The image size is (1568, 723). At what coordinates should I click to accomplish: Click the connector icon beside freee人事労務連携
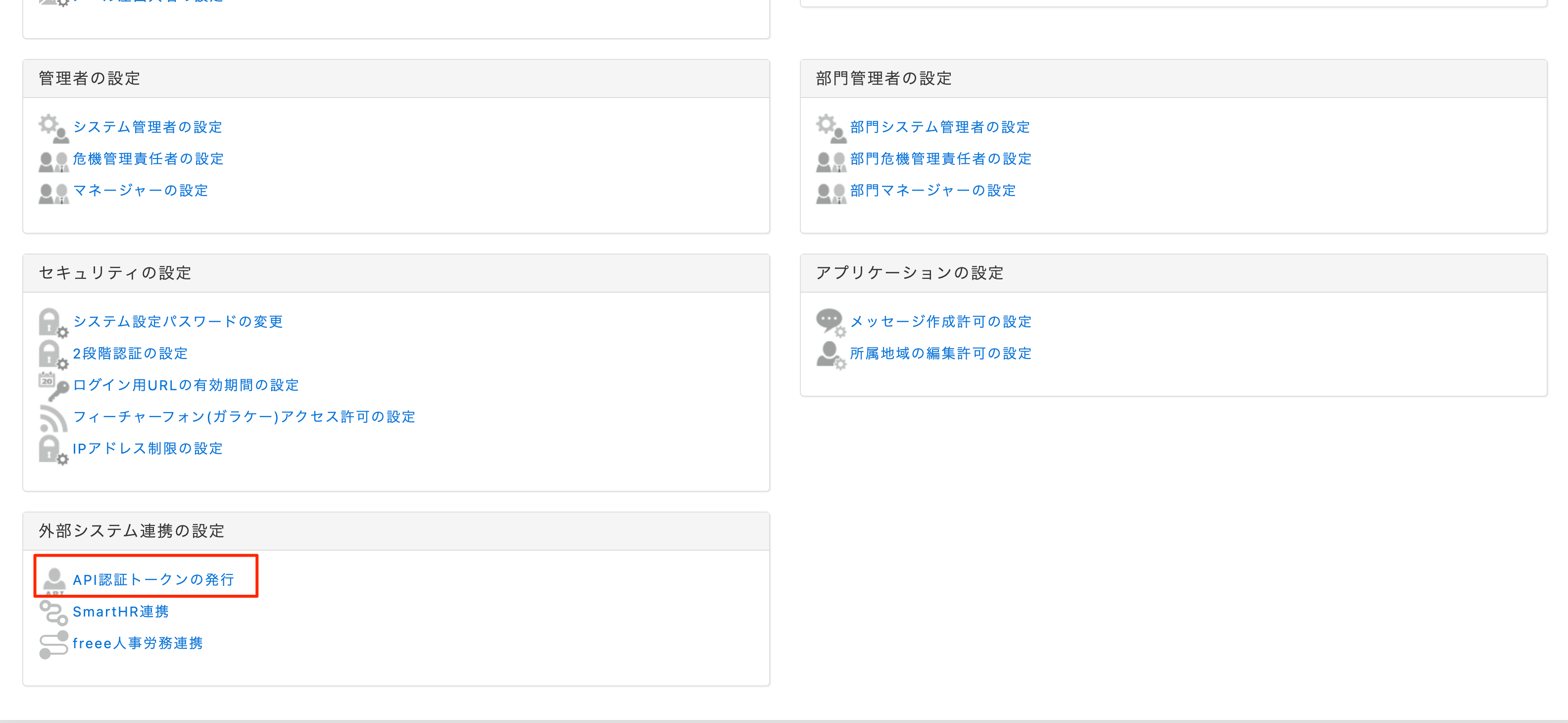point(53,644)
